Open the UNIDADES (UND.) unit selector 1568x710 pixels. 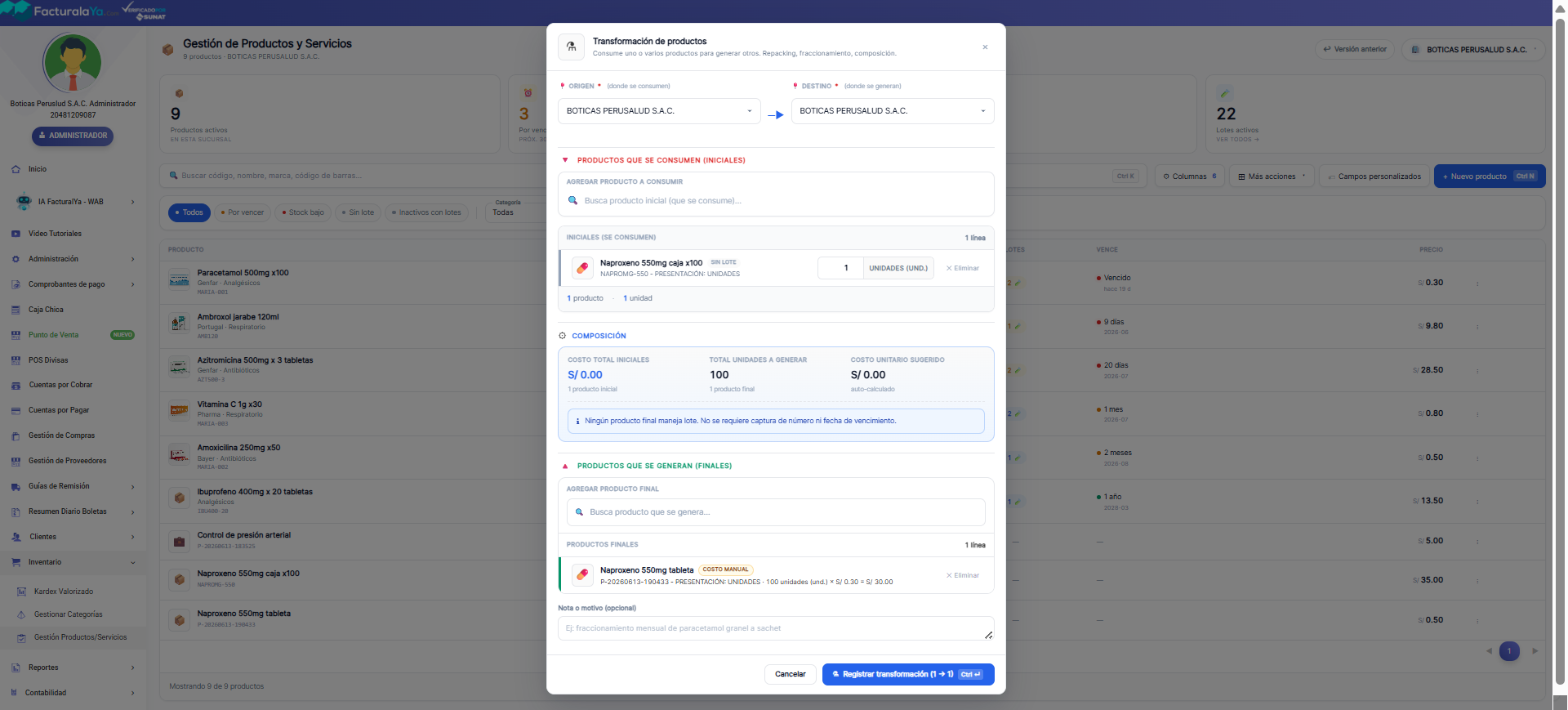point(898,268)
